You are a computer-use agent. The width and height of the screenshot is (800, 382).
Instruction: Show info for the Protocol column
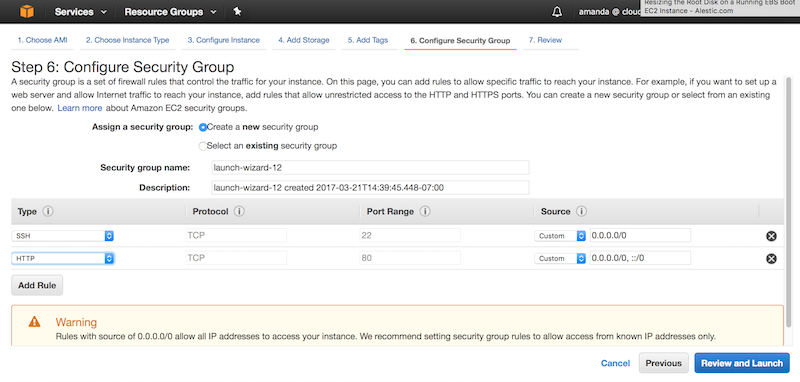tap(239, 211)
